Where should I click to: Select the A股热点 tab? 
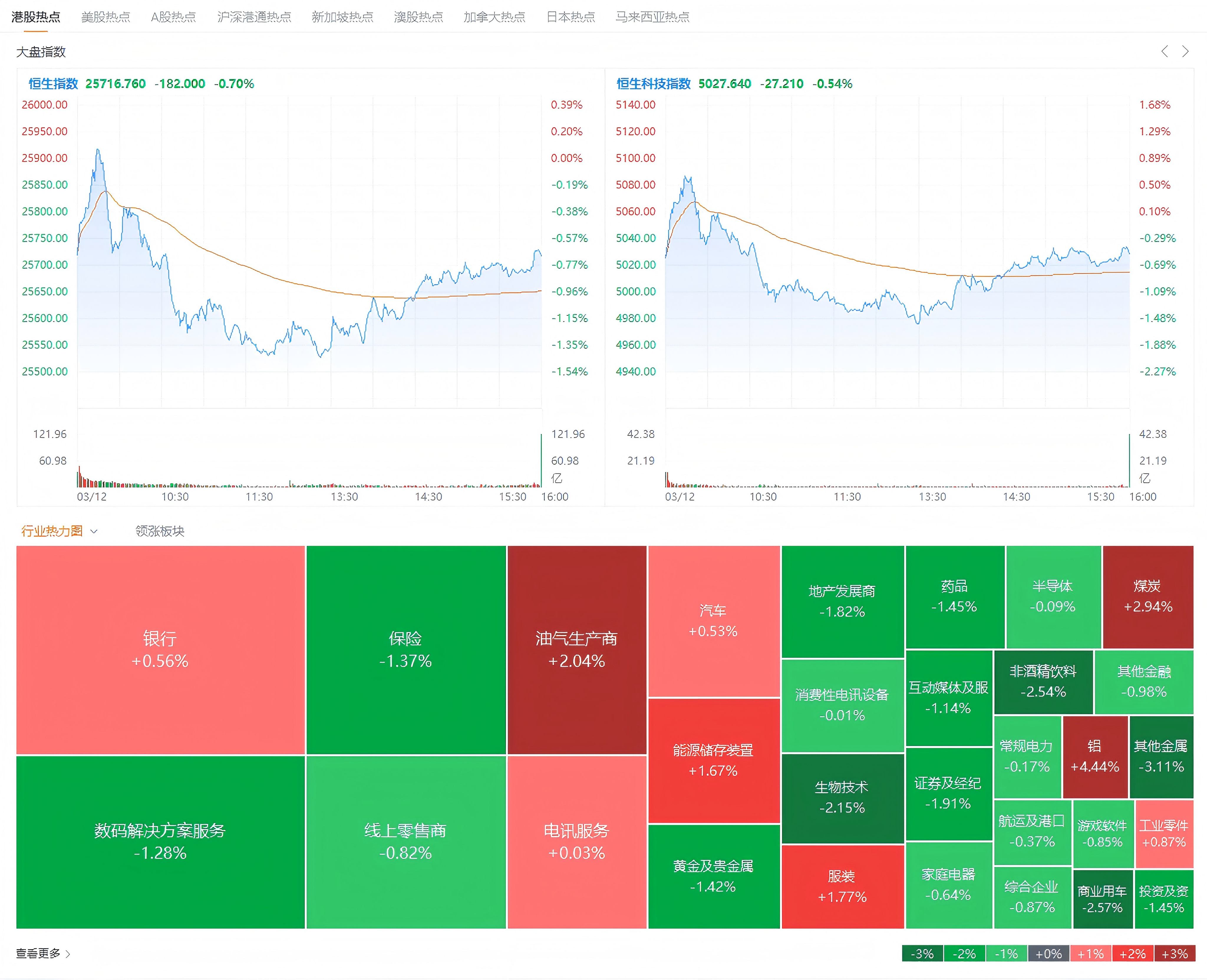[173, 17]
